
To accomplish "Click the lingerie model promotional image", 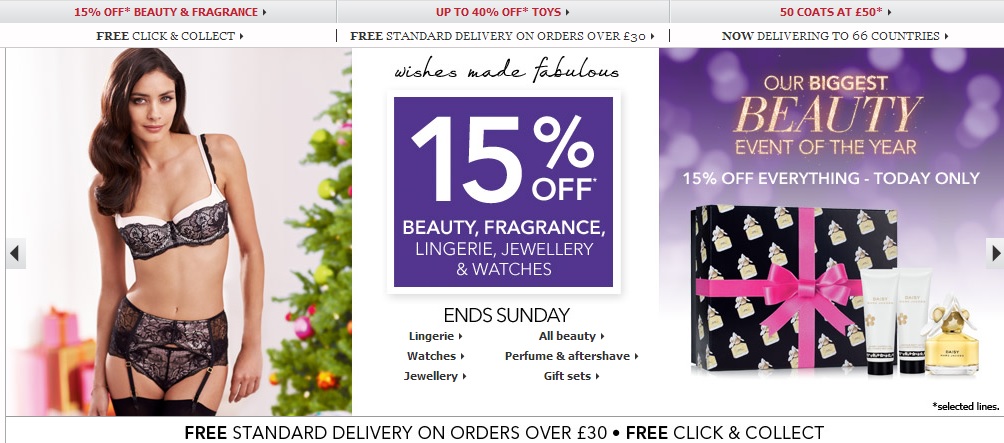I will [179, 232].
